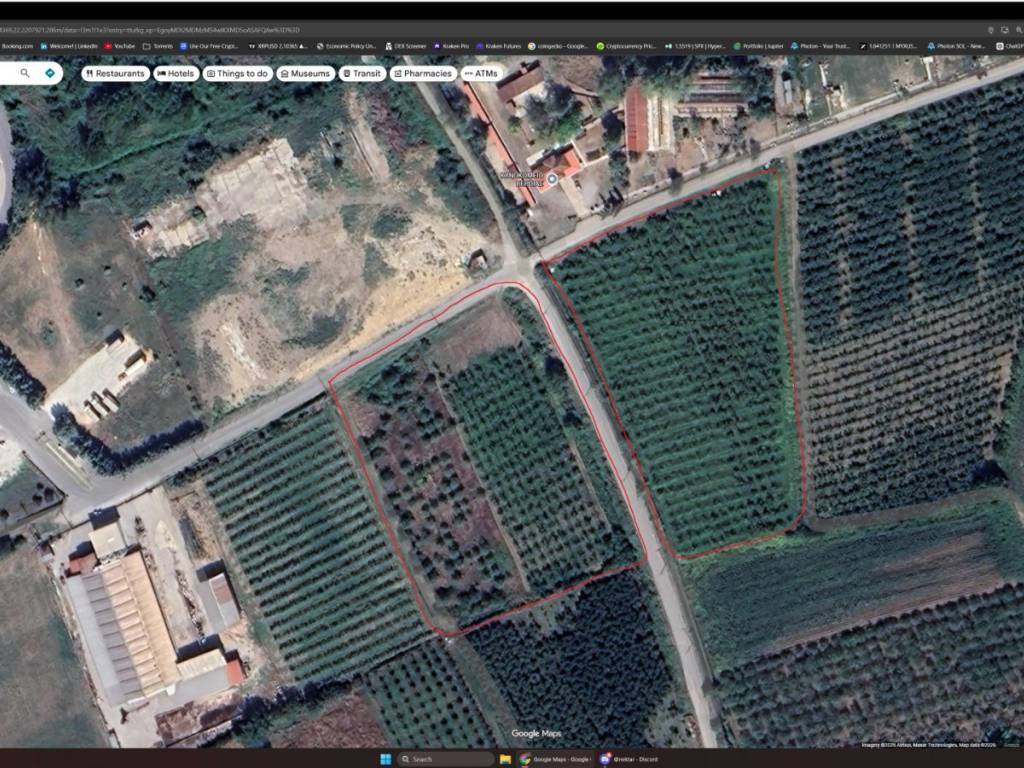Select the ATMs category chip

[x=481, y=73]
